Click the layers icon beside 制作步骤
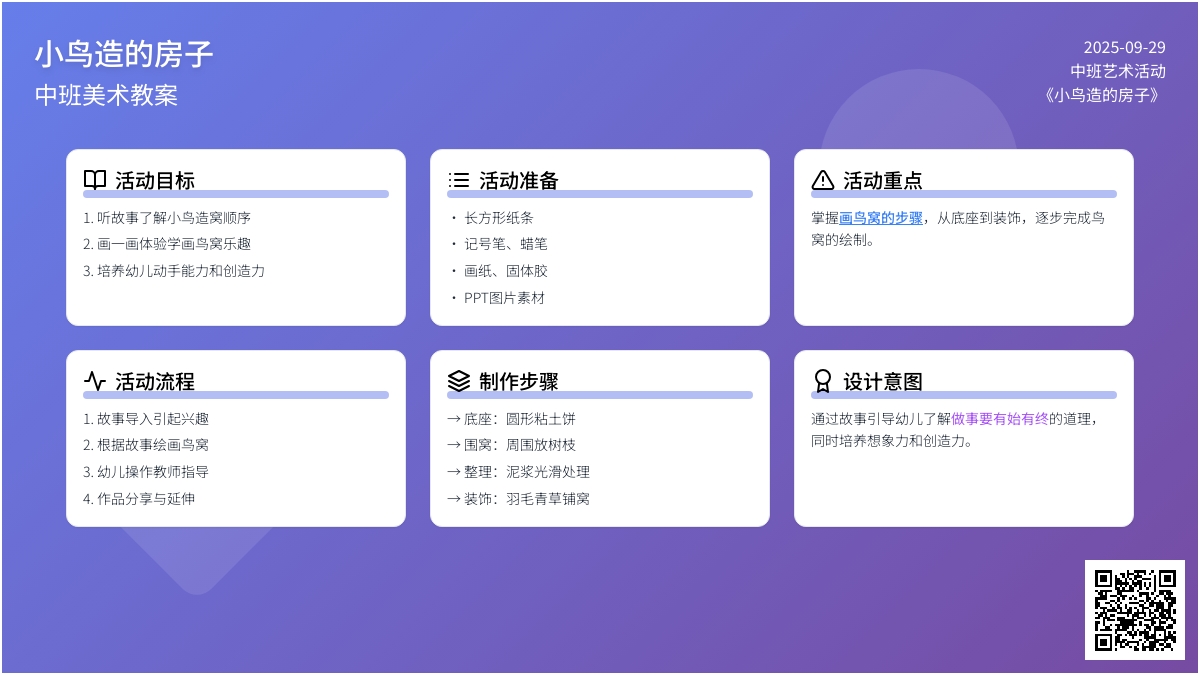The width and height of the screenshot is (1200, 675). point(459,381)
